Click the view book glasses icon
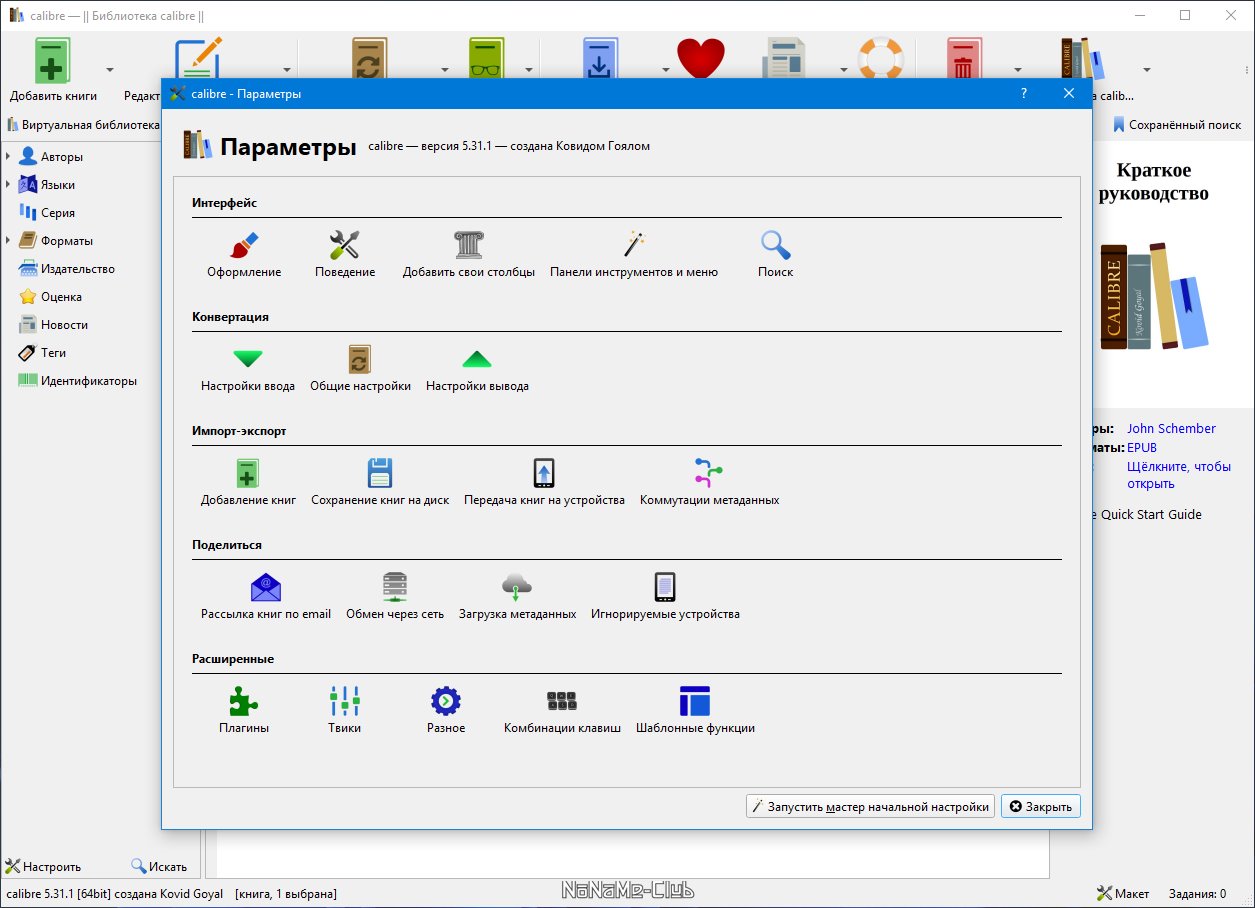1255x908 pixels. pos(489,58)
